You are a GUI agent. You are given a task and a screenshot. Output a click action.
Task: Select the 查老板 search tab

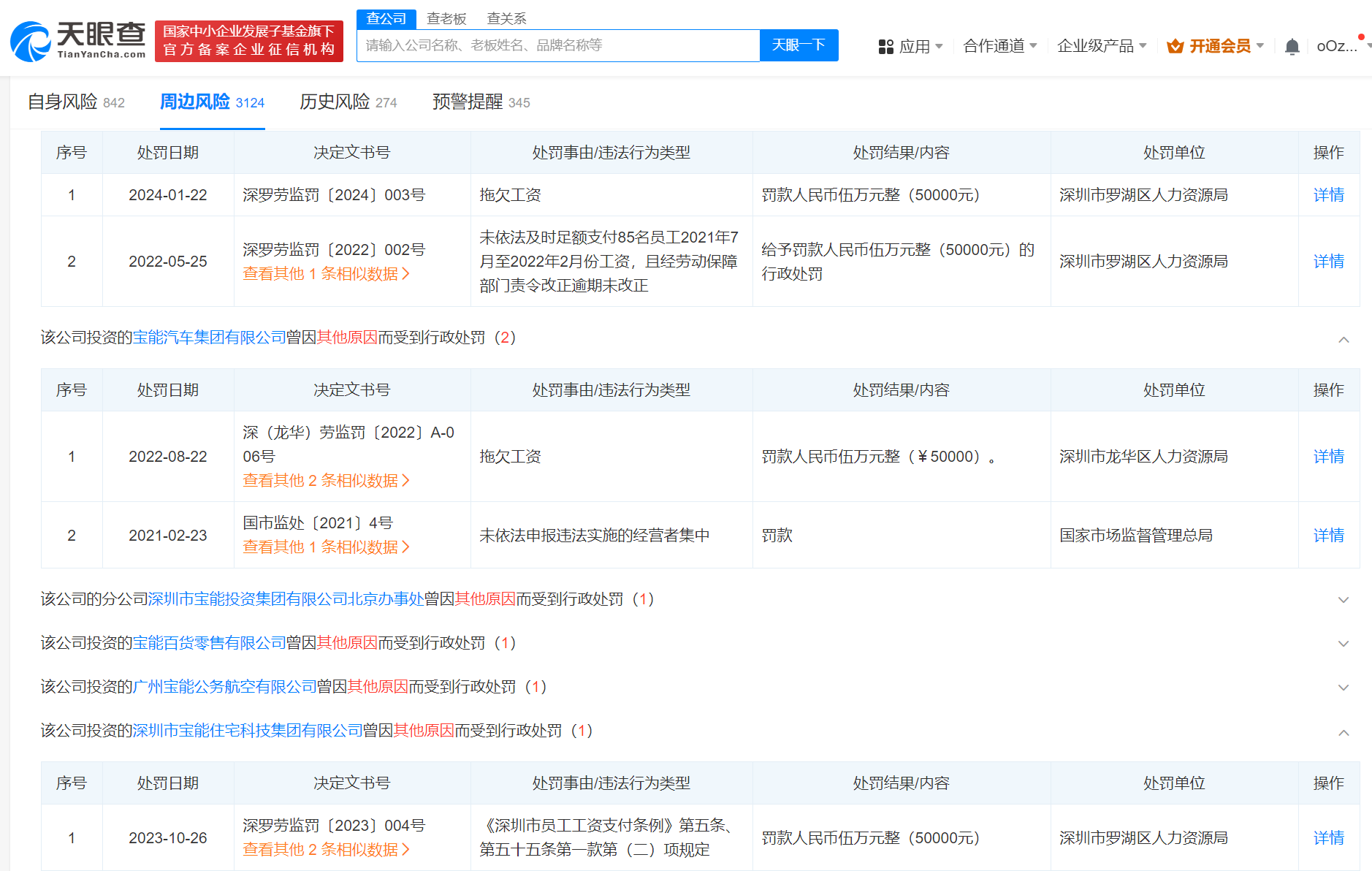click(446, 19)
